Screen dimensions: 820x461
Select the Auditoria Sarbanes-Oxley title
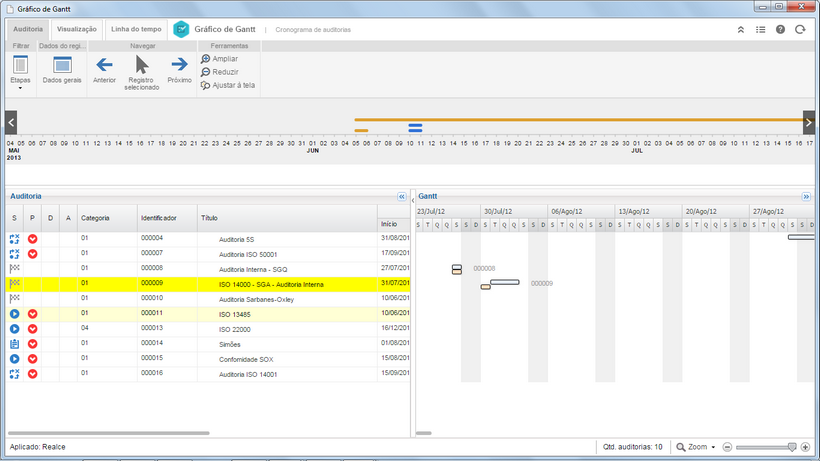tap(256, 299)
